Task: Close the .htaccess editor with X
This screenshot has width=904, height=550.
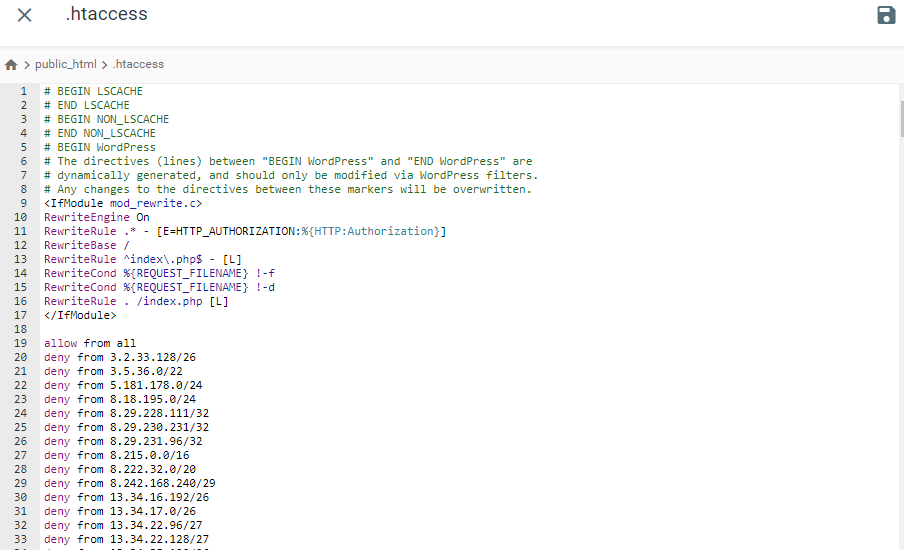Action: (x=24, y=15)
